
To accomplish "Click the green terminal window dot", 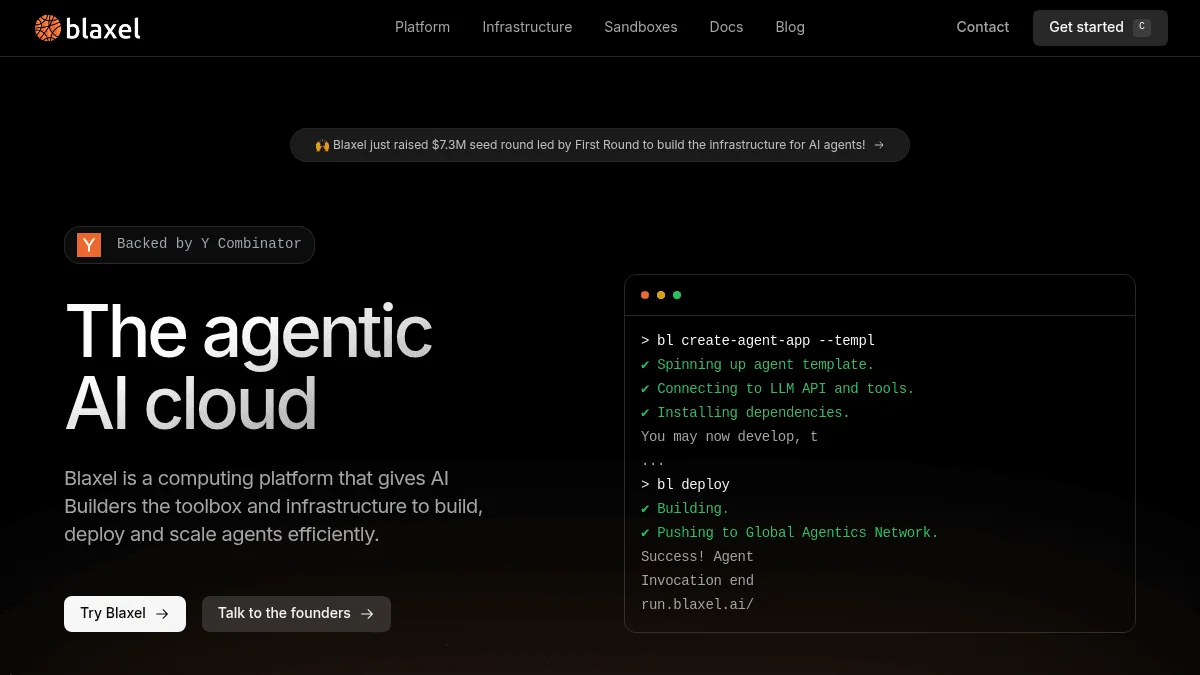I will (x=677, y=295).
